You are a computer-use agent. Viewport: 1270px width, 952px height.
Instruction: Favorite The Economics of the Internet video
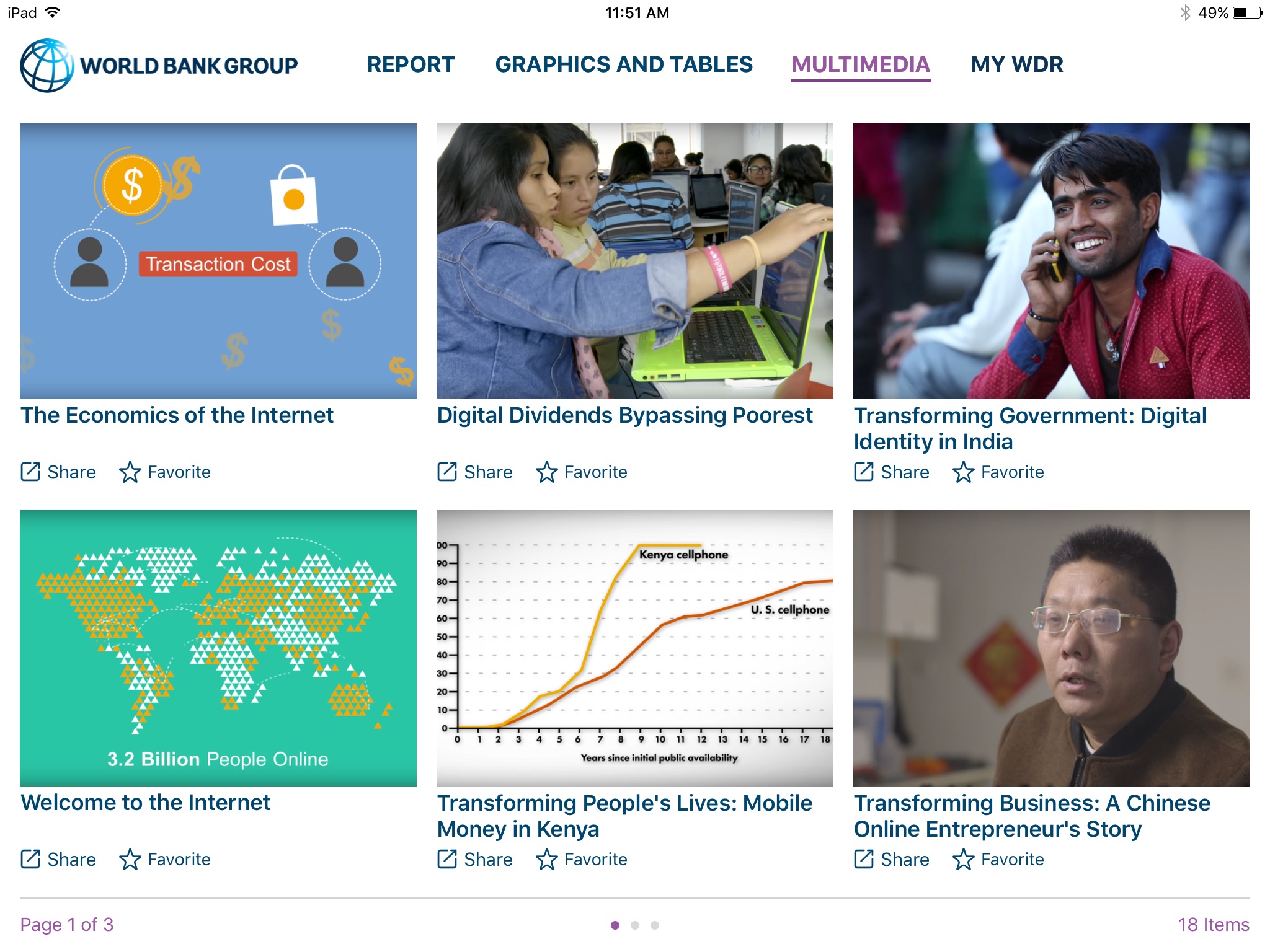[130, 472]
